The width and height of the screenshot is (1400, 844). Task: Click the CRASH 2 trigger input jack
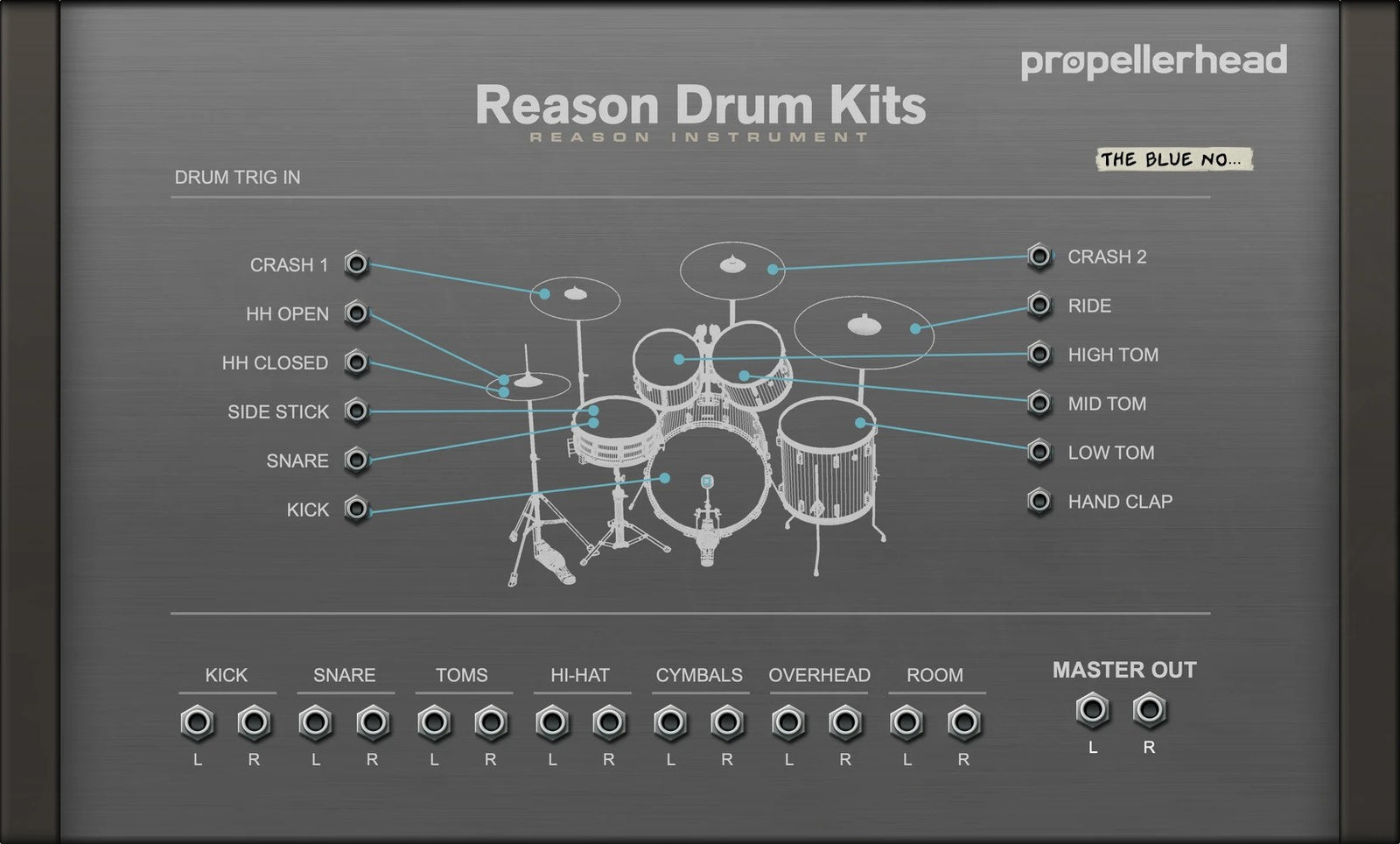pos(1039,257)
